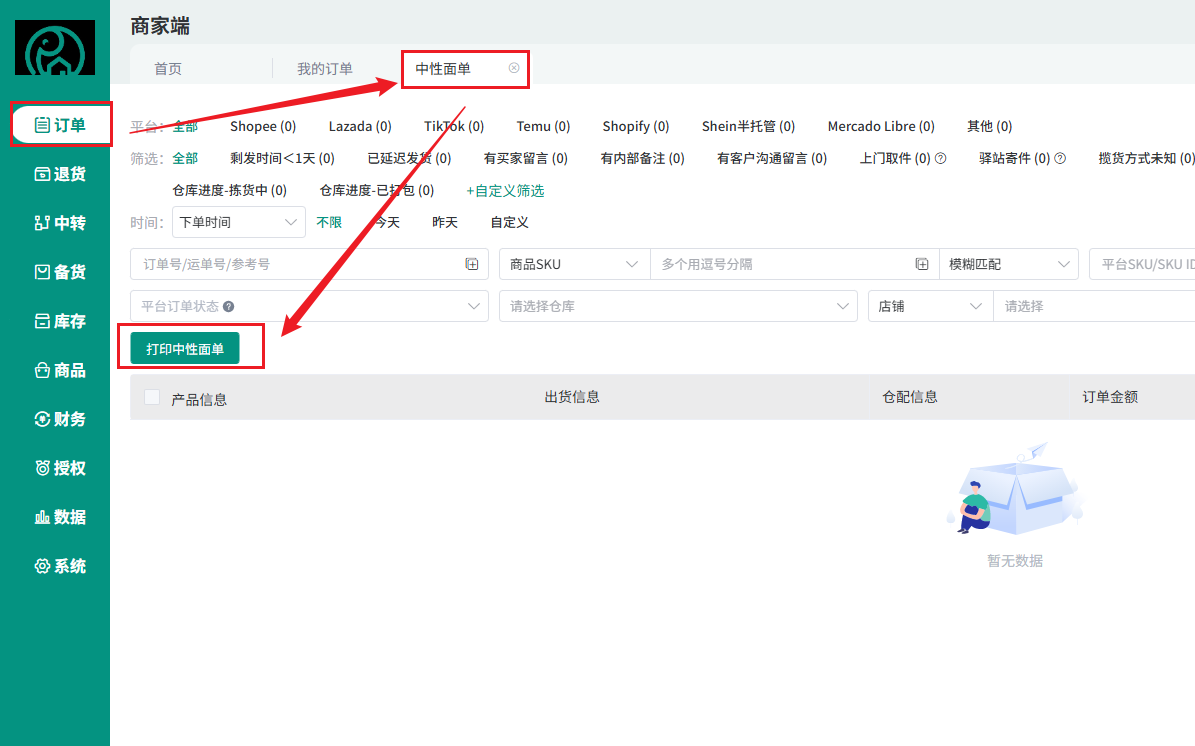The height and width of the screenshot is (746, 1195).
Task: Close the 中性面单 tab
Action: [x=514, y=68]
